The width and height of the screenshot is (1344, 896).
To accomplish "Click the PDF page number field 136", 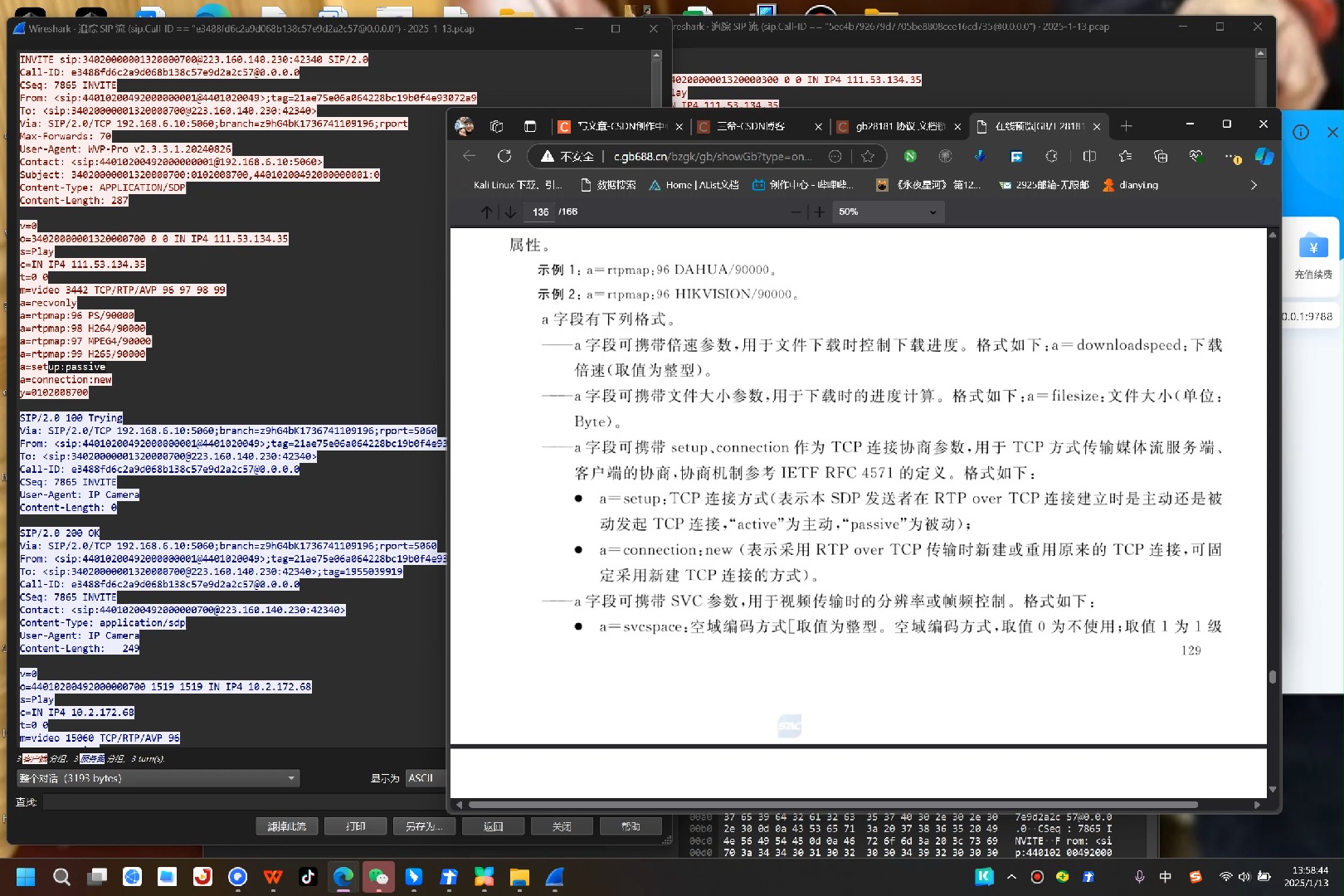I will tap(540, 212).
